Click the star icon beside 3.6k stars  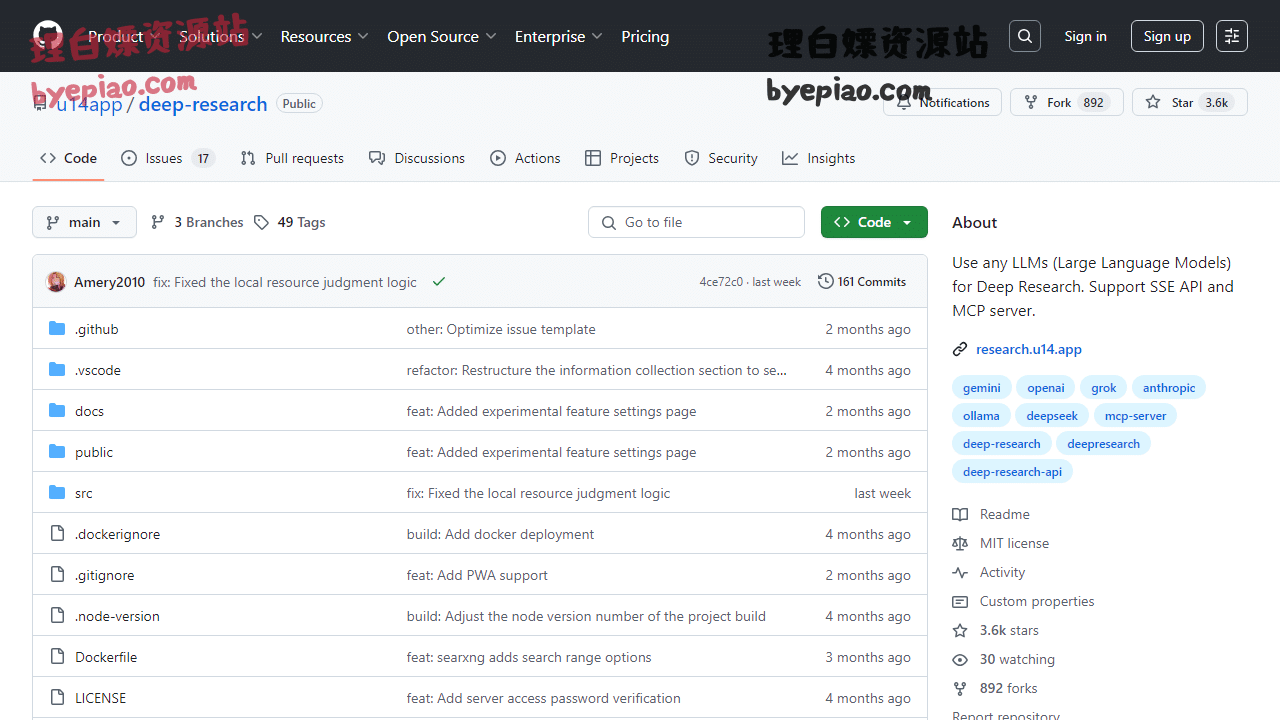(960, 630)
